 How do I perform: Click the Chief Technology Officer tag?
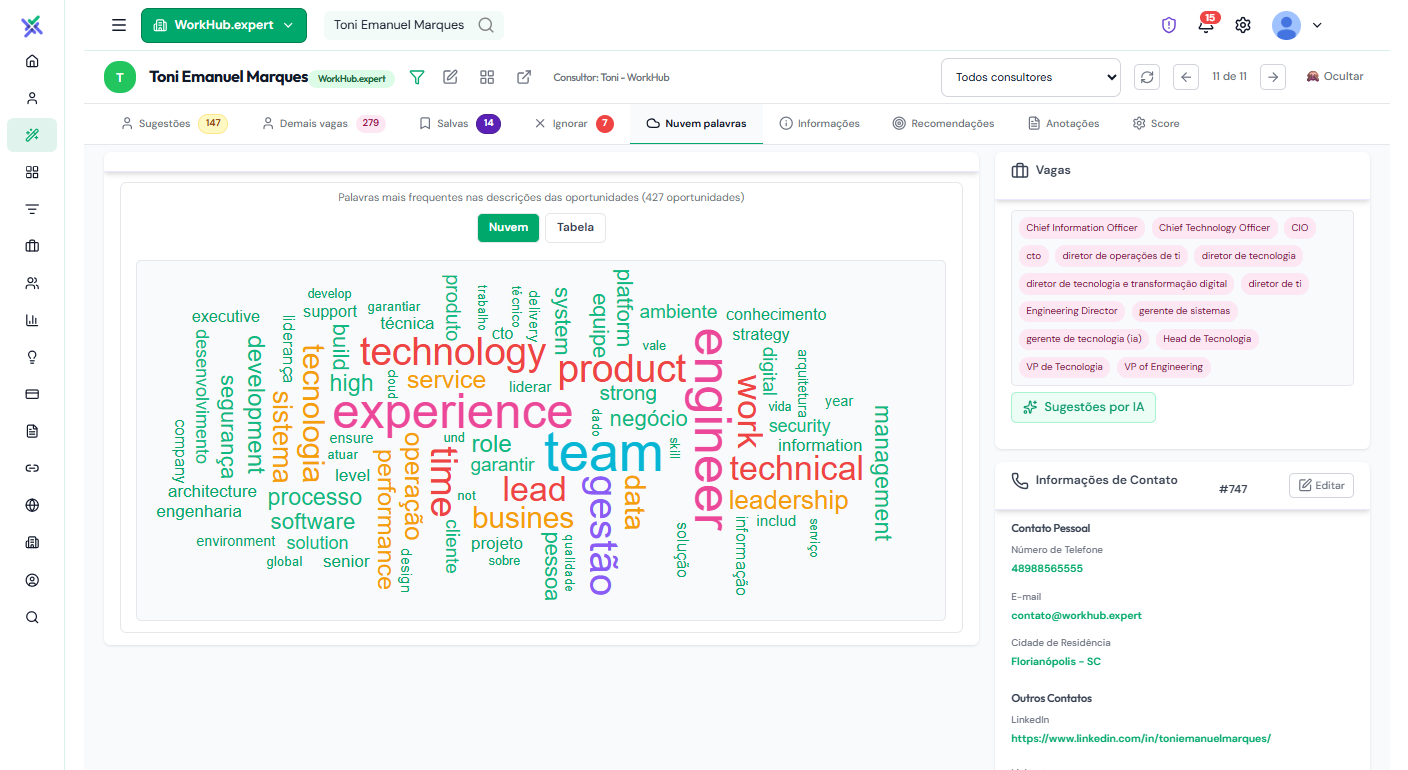coord(1214,228)
